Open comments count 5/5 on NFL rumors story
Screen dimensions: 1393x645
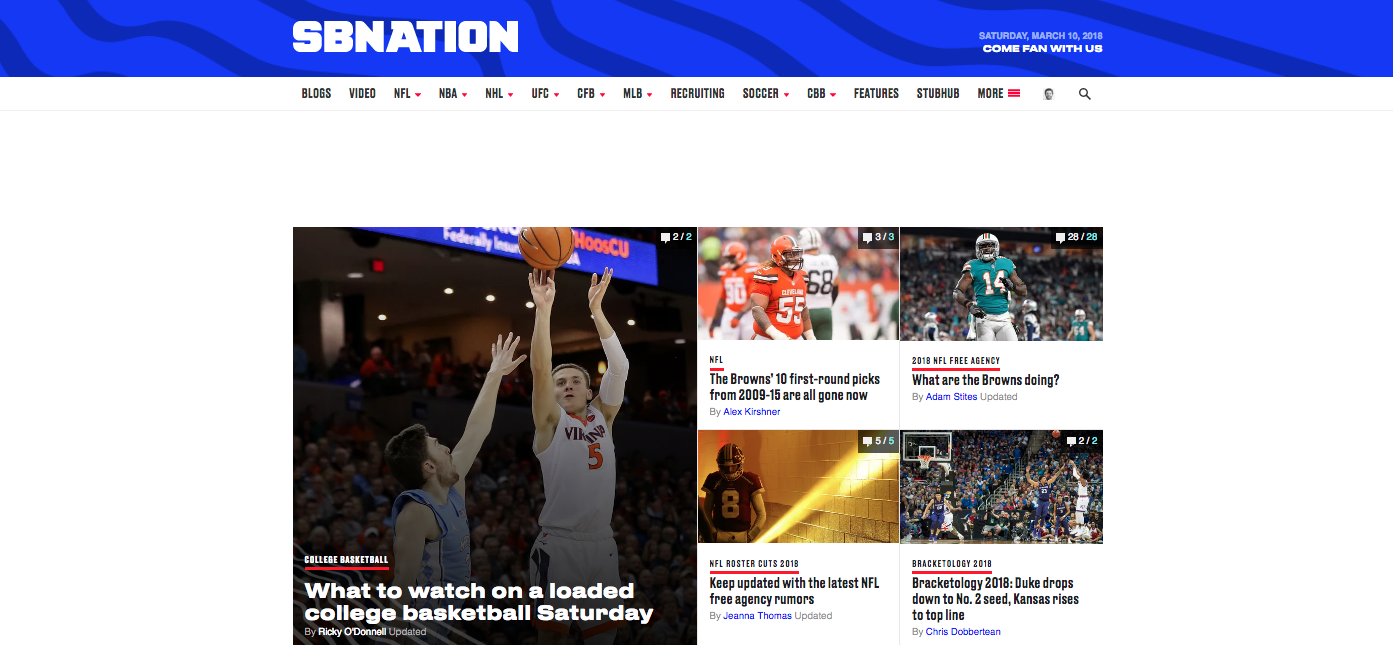coord(878,440)
